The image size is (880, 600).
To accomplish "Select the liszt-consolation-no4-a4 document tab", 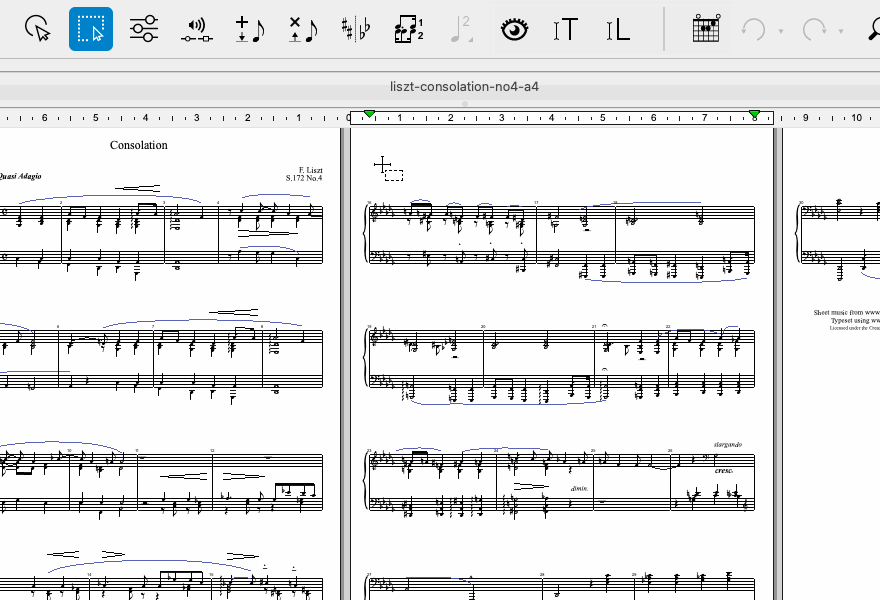I will coord(464,86).
